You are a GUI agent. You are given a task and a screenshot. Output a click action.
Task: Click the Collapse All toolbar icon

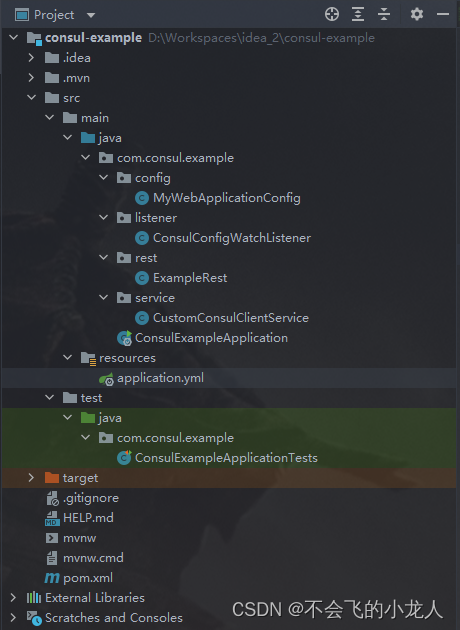pyautogui.click(x=384, y=14)
